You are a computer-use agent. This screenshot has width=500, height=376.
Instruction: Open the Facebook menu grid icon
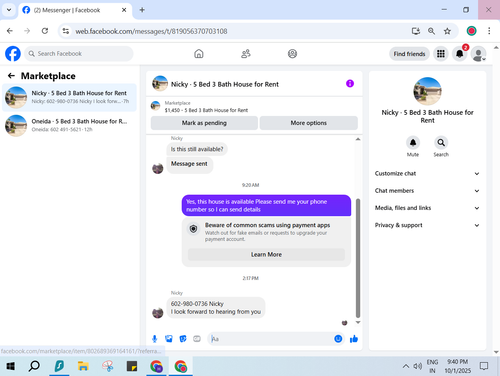[441, 54]
